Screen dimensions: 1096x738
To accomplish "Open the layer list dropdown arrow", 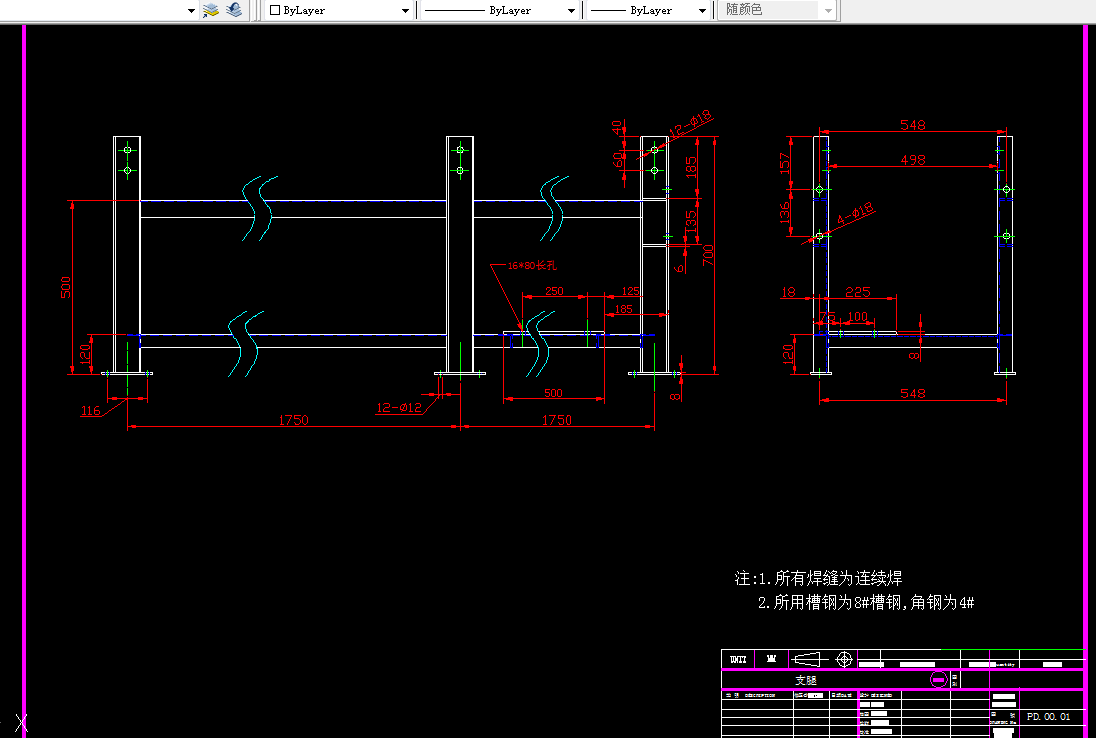I will [x=191, y=10].
